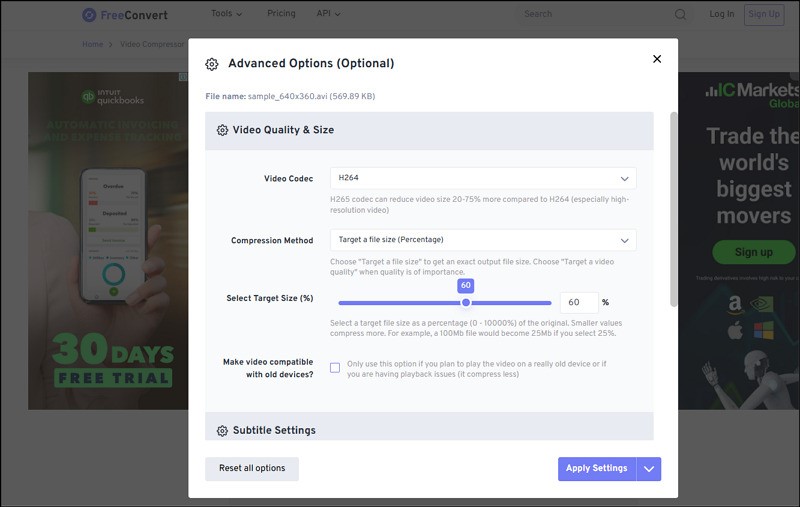Click the Subtitle Settings section header

429,426
